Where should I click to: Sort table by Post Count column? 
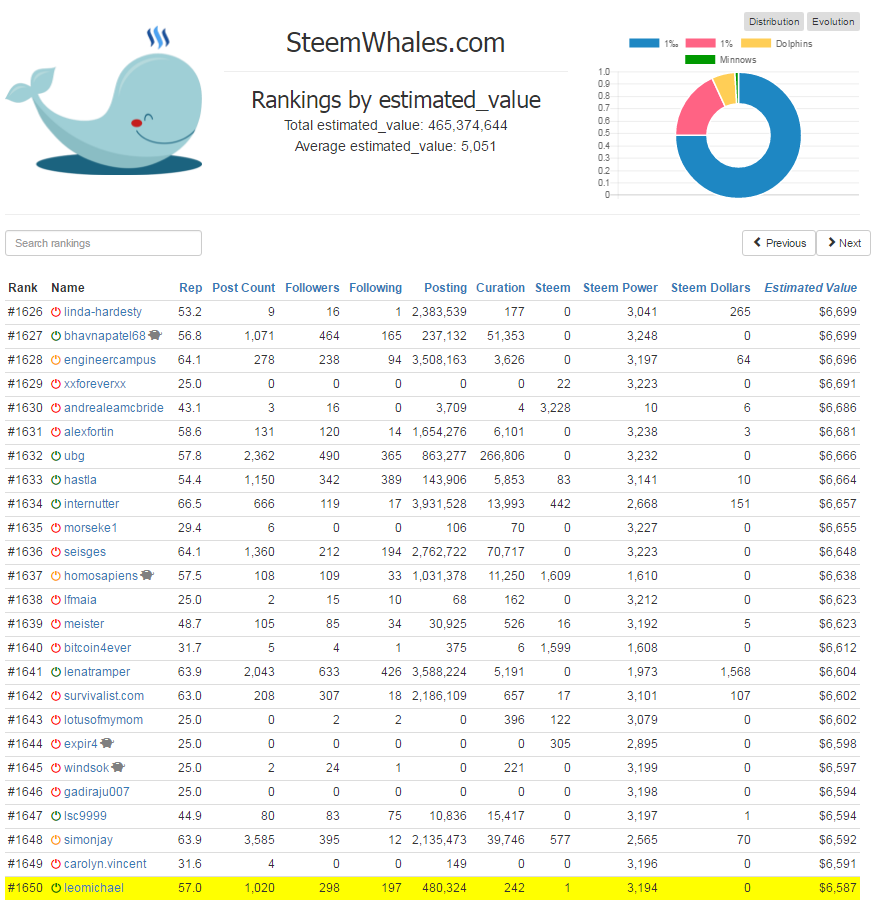243,287
